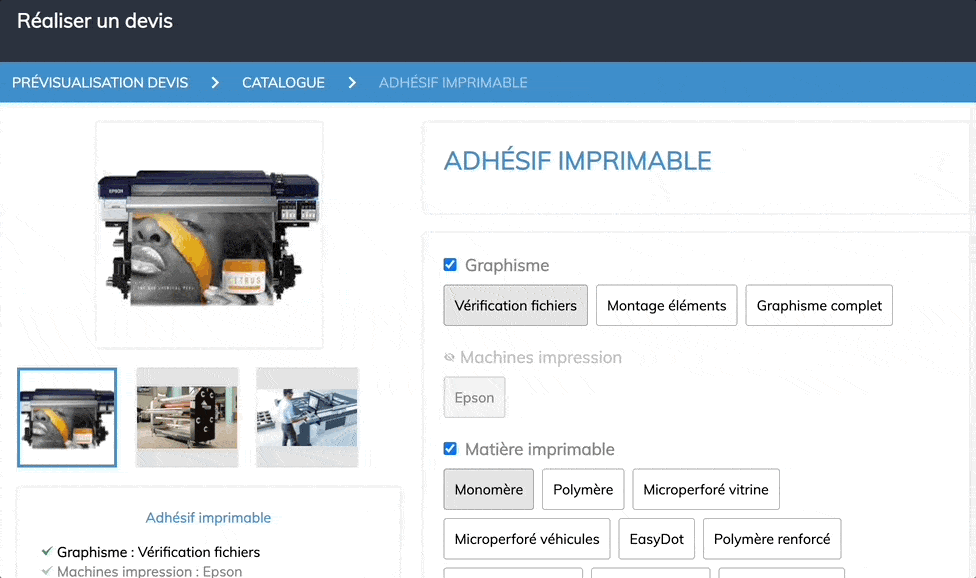This screenshot has height=578, width=976.
Task: Uncheck the Graphisme checkbox
Action: pyautogui.click(x=450, y=265)
